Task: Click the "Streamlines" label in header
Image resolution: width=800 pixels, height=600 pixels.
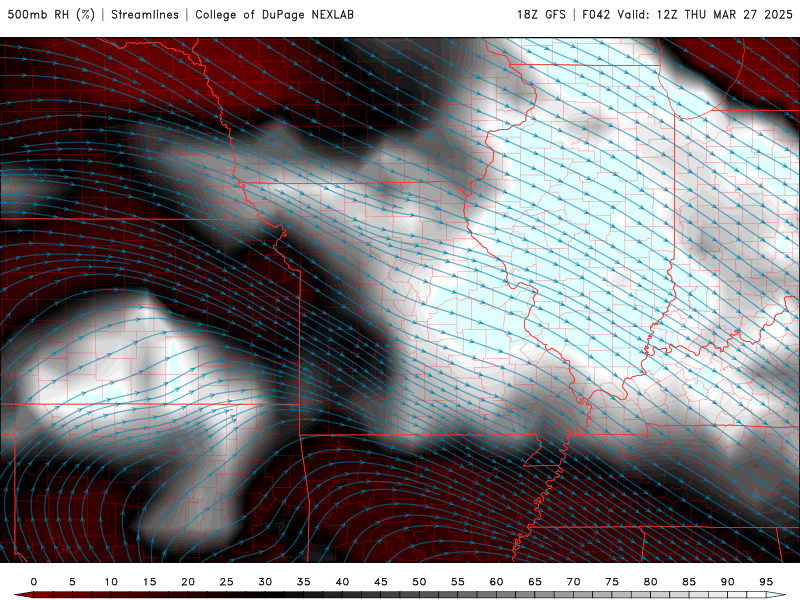Action: 145,15
